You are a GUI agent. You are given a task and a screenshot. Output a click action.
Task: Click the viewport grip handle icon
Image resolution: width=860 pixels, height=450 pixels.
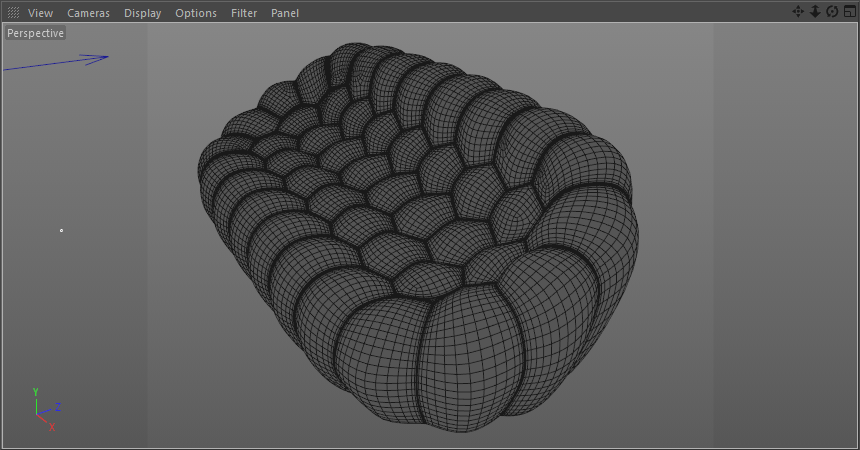point(13,12)
